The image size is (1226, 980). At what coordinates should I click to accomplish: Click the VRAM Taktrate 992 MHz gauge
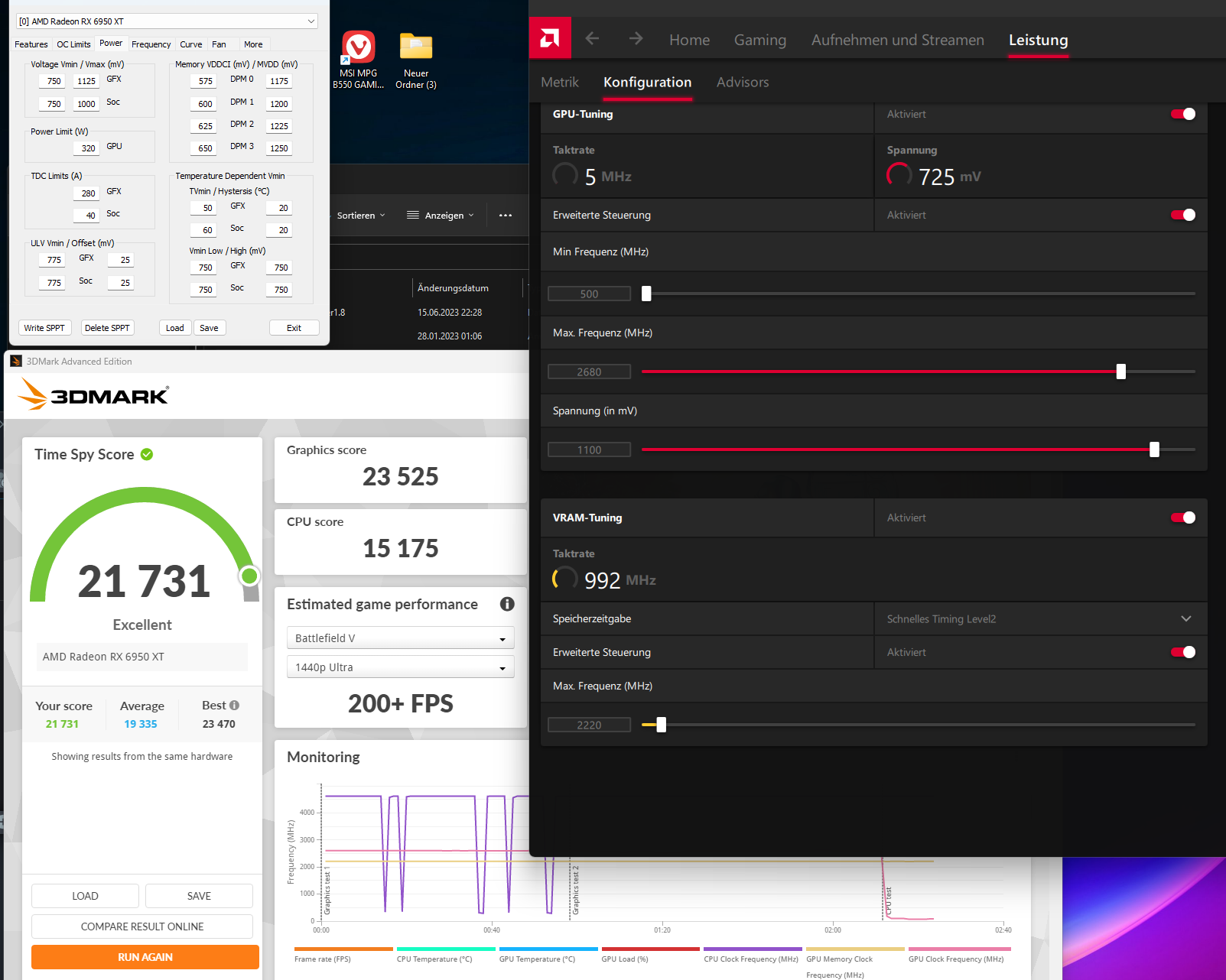[565, 579]
